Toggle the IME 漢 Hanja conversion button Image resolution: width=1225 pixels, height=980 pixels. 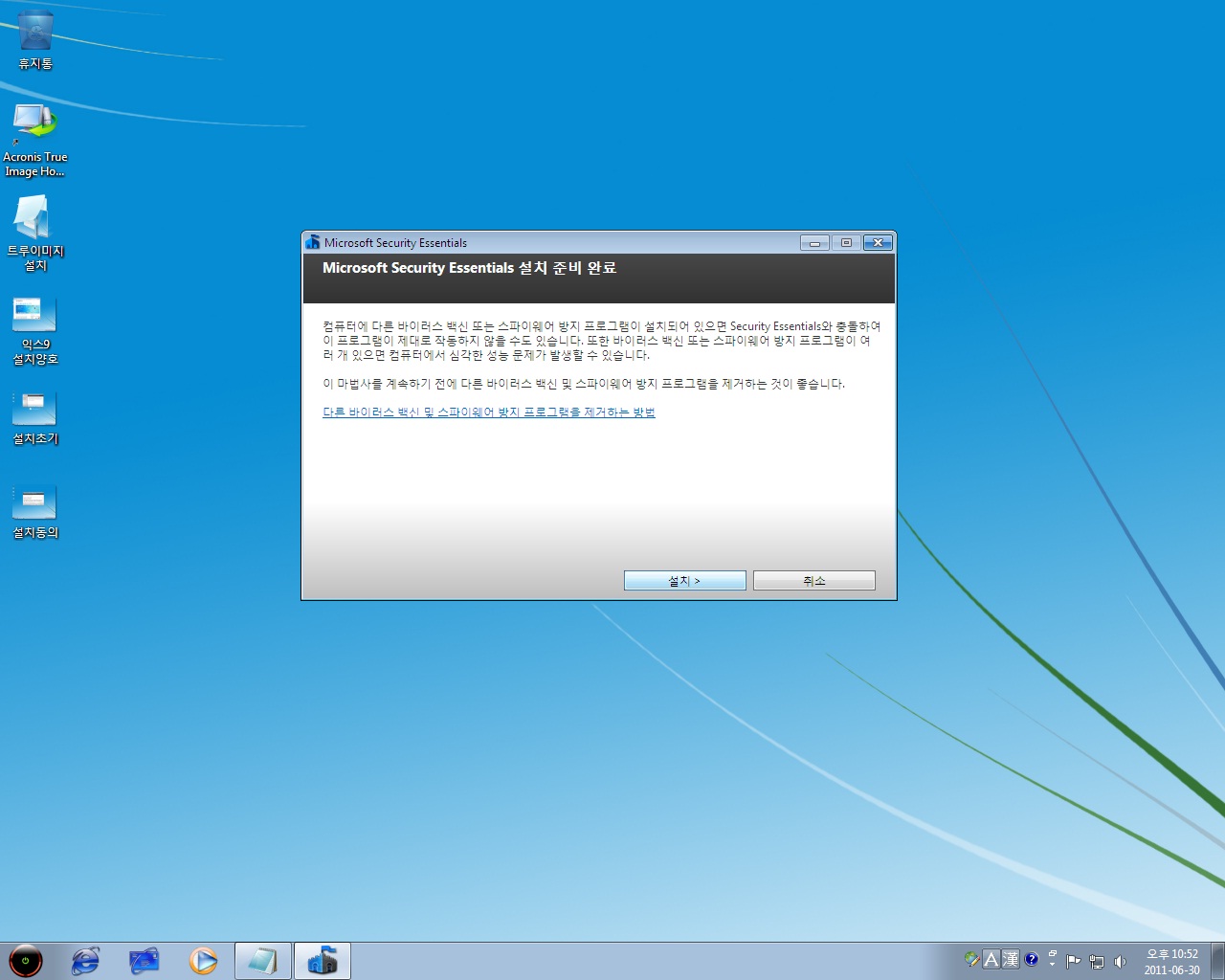pos(1011,959)
